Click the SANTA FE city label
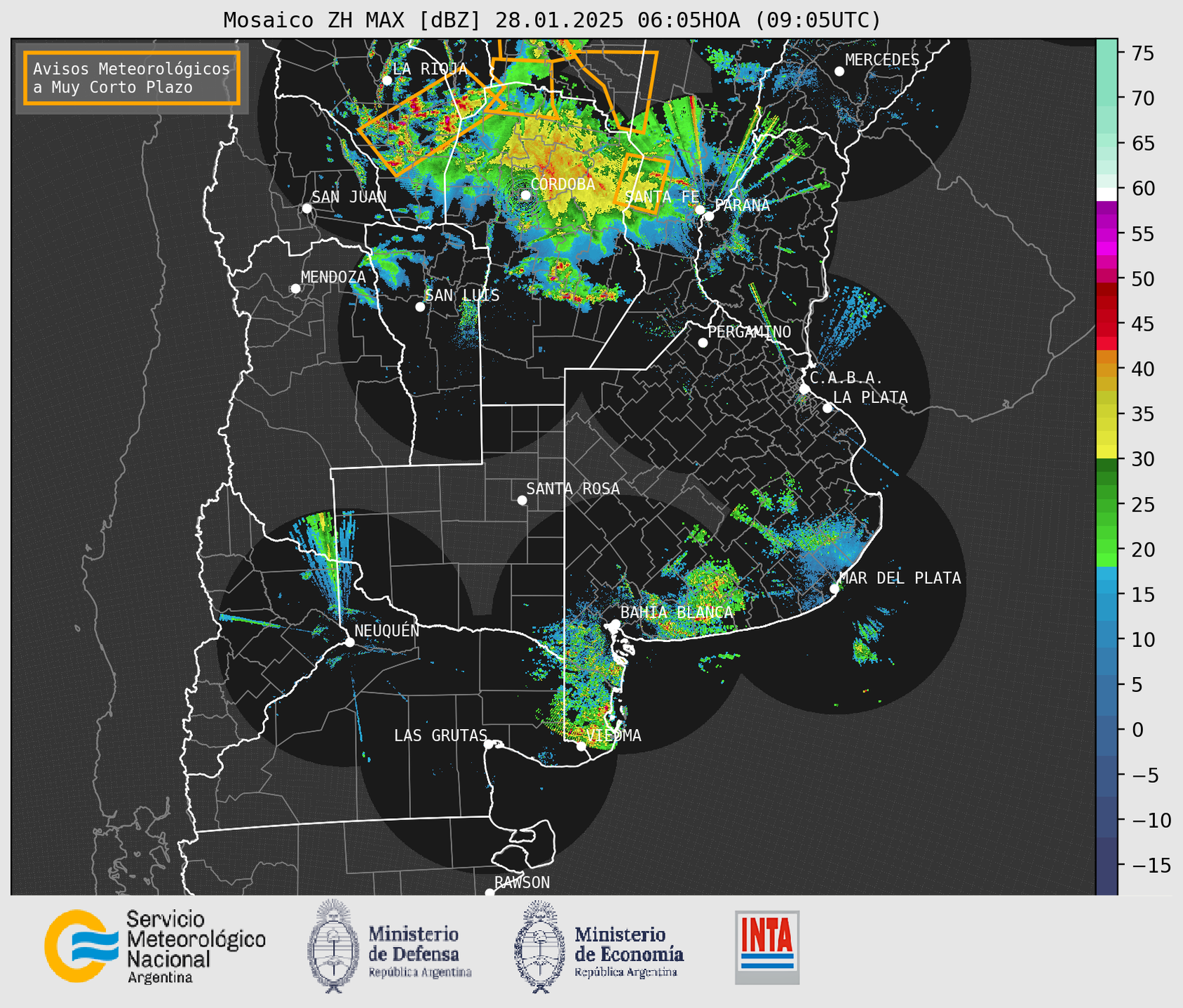 [662, 197]
